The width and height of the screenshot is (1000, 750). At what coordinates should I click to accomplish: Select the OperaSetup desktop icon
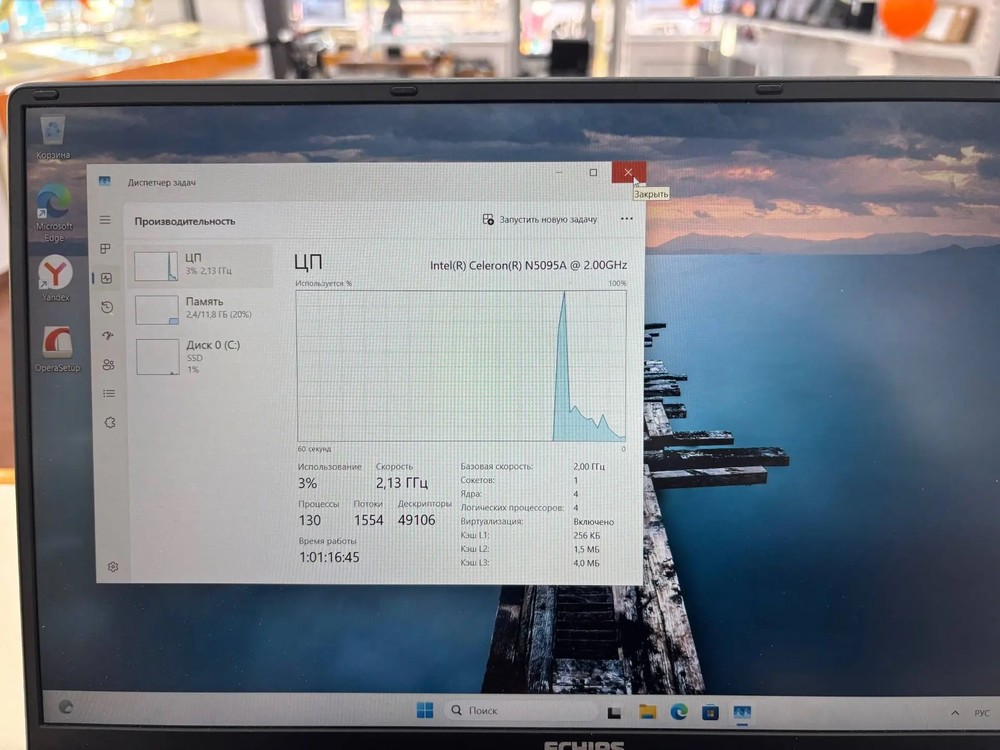tap(57, 349)
